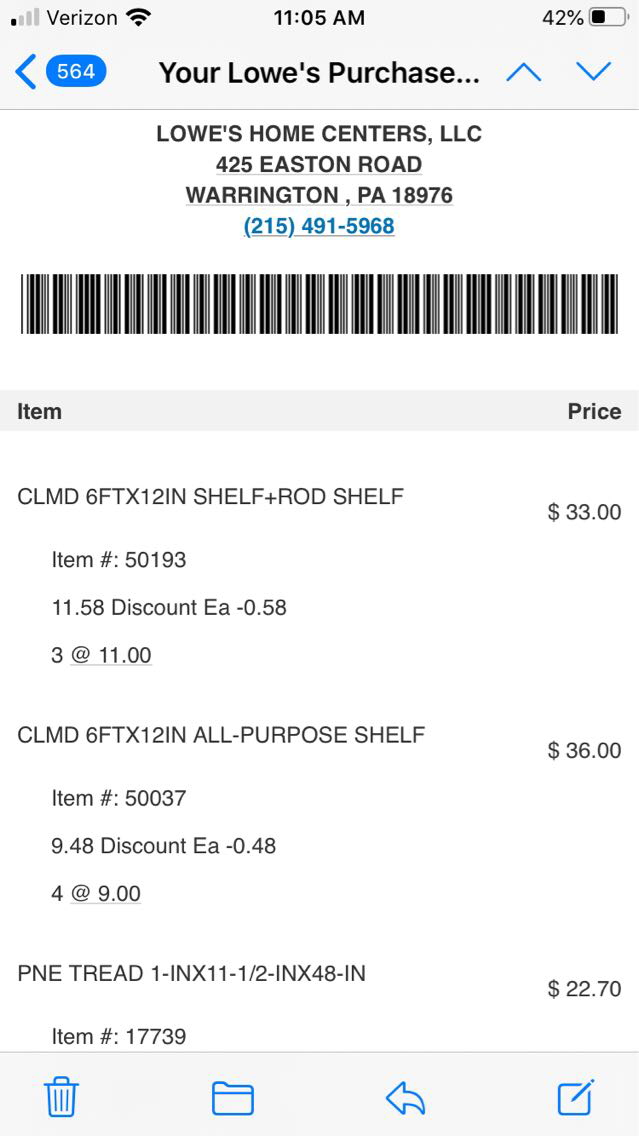The width and height of the screenshot is (639, 1136).
Task: Select the PNE TREAD item name
Action: point(191,973)
